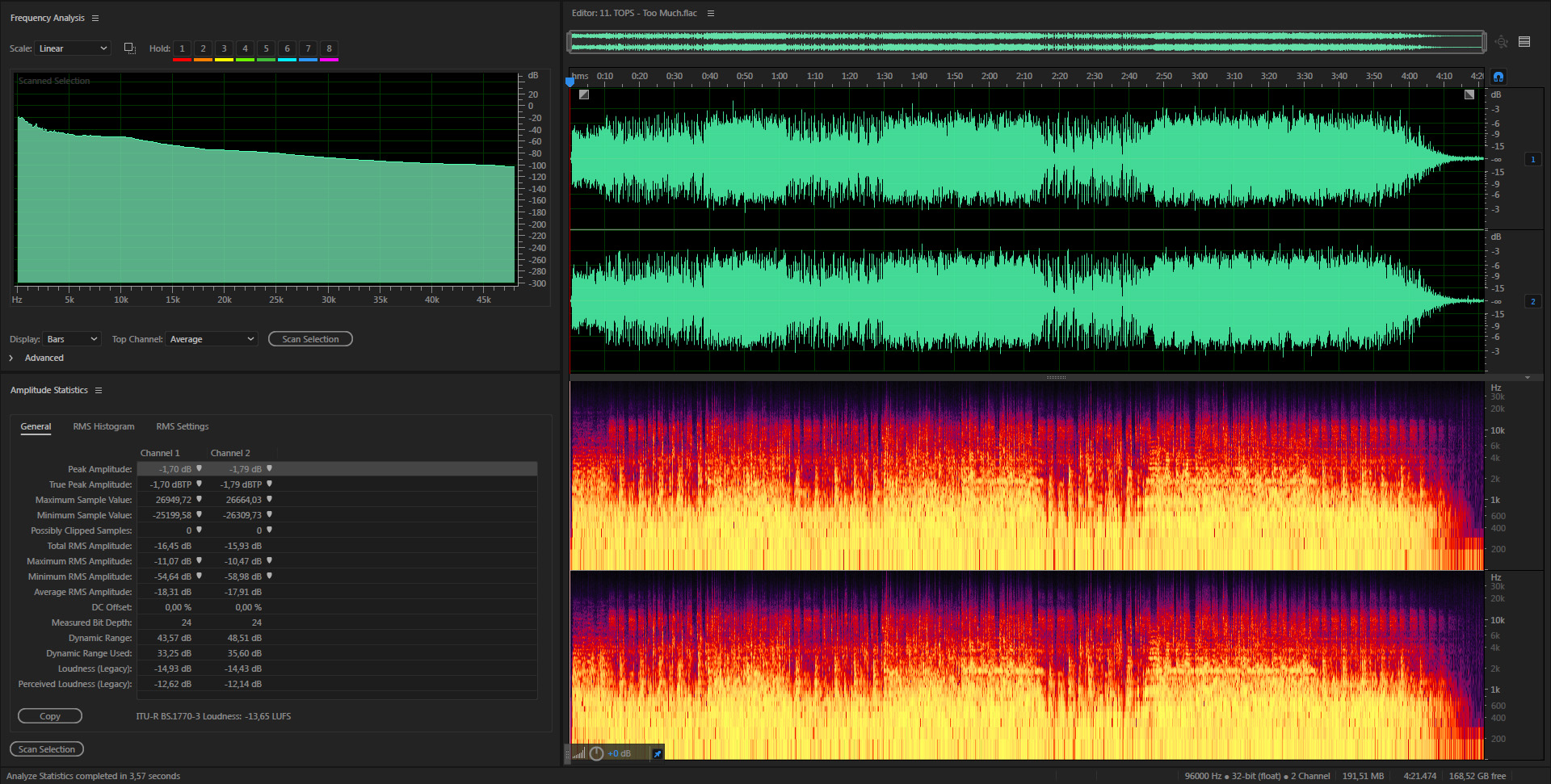Click Channel 1 Minimum RMS Amplitude marker icon
1551x784 pixels.
point(199,576)
